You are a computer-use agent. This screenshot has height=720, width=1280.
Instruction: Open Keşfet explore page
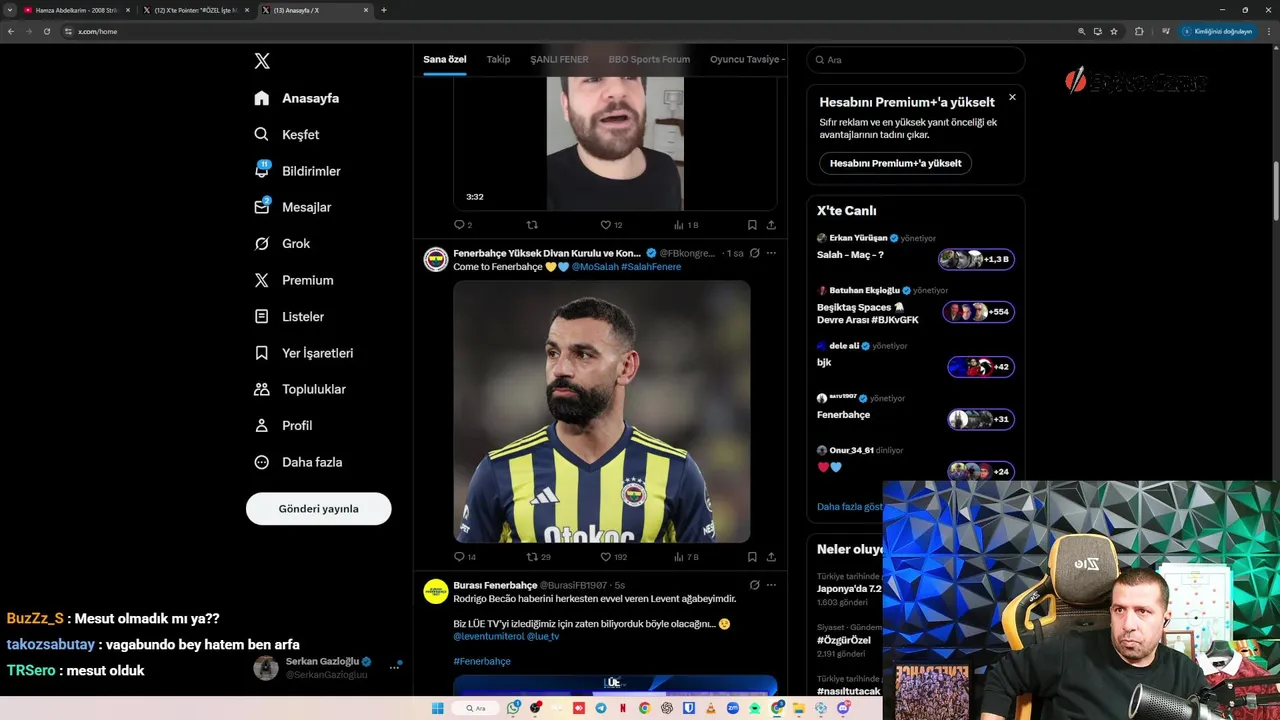[x=286, y=134]
